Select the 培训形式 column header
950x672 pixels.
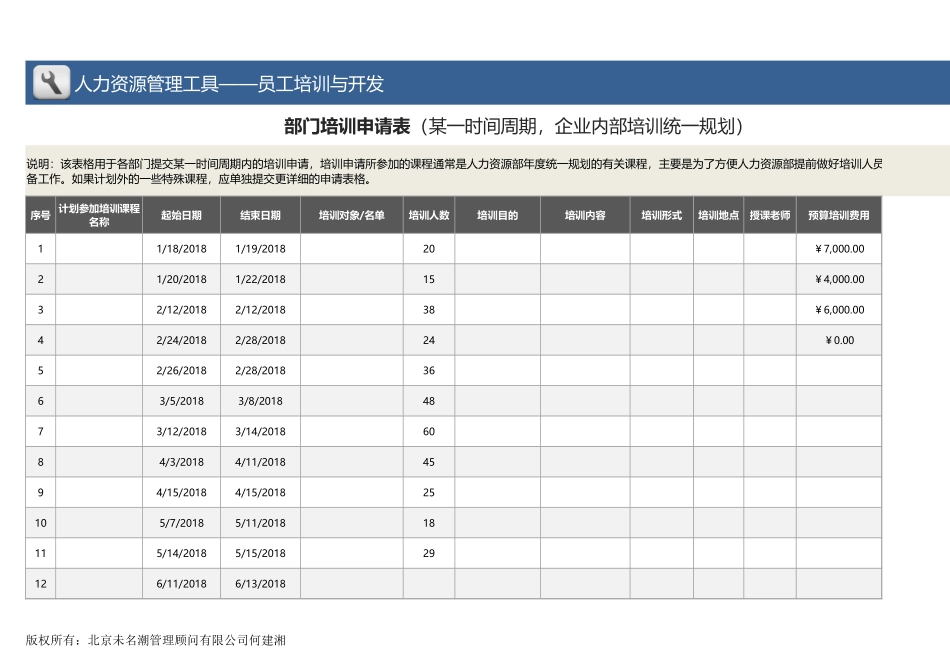pos(662,215)
